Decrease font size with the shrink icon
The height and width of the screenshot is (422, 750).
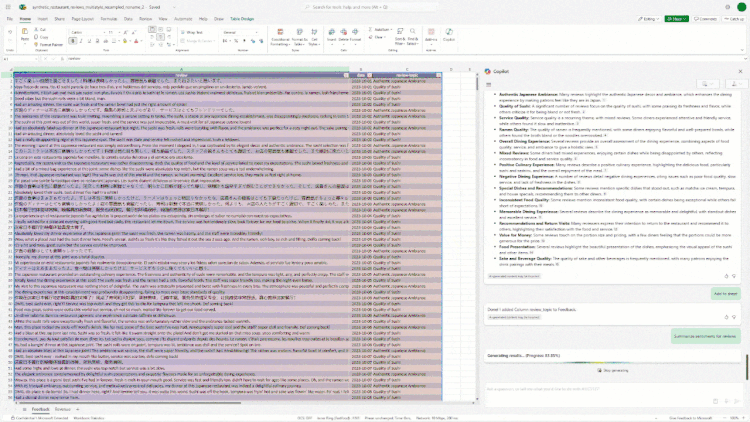(132, 33)
